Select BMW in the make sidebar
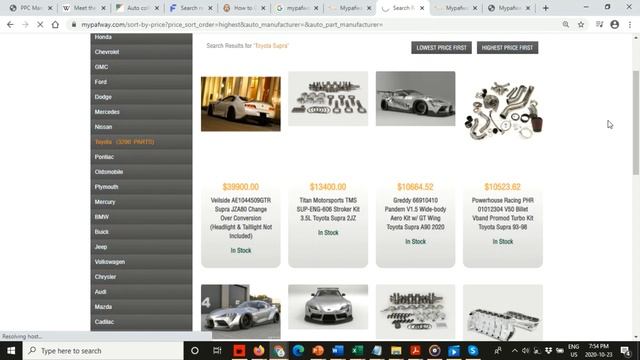This screenshot has height=360, width=640. pyautogui.click(x=141, y=217)
